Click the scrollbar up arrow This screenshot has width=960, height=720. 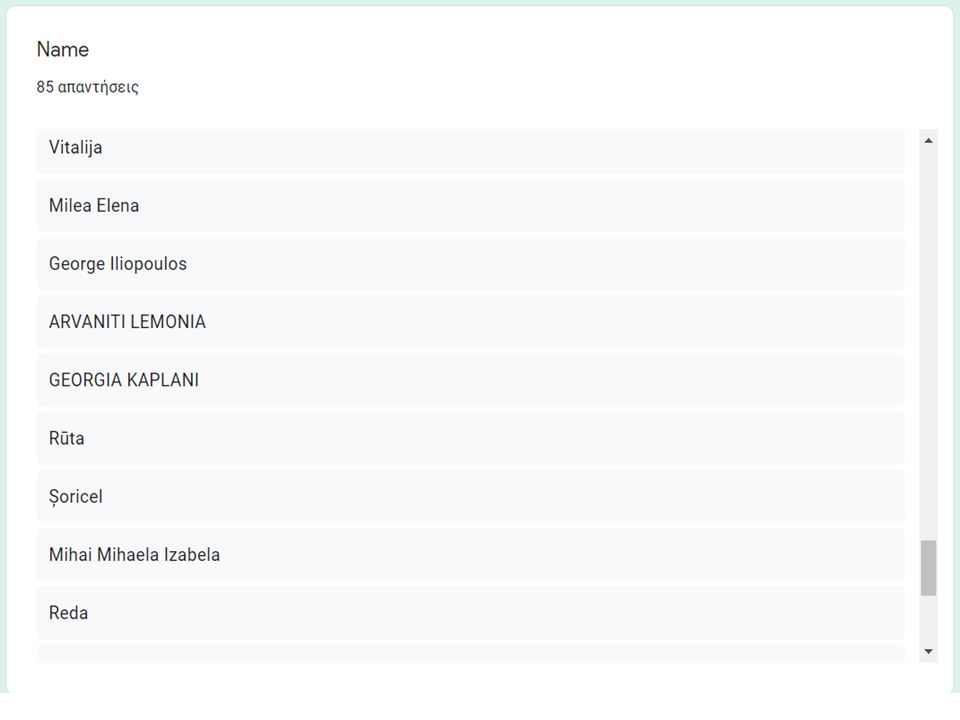click(x=929, y=141)
